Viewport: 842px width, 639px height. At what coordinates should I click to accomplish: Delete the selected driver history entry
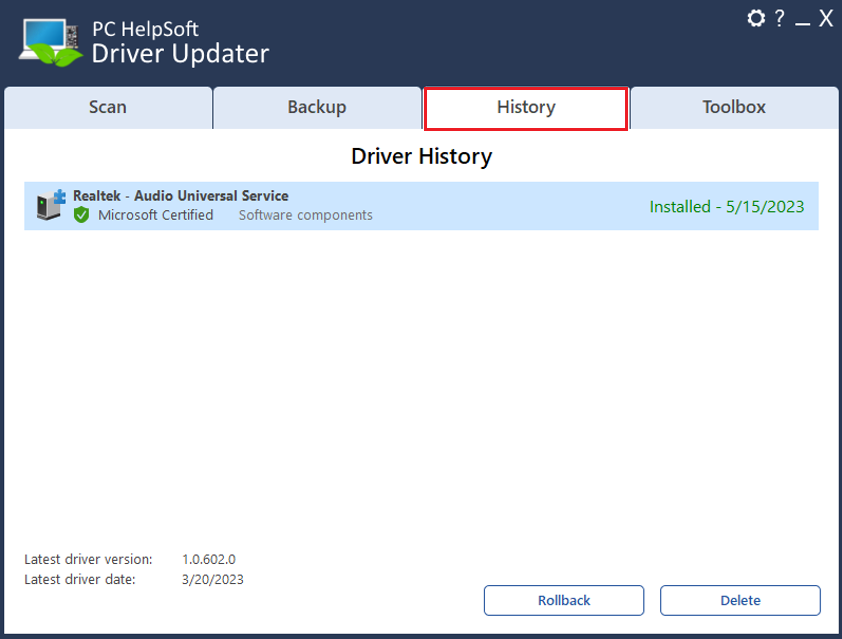(740, 600)
